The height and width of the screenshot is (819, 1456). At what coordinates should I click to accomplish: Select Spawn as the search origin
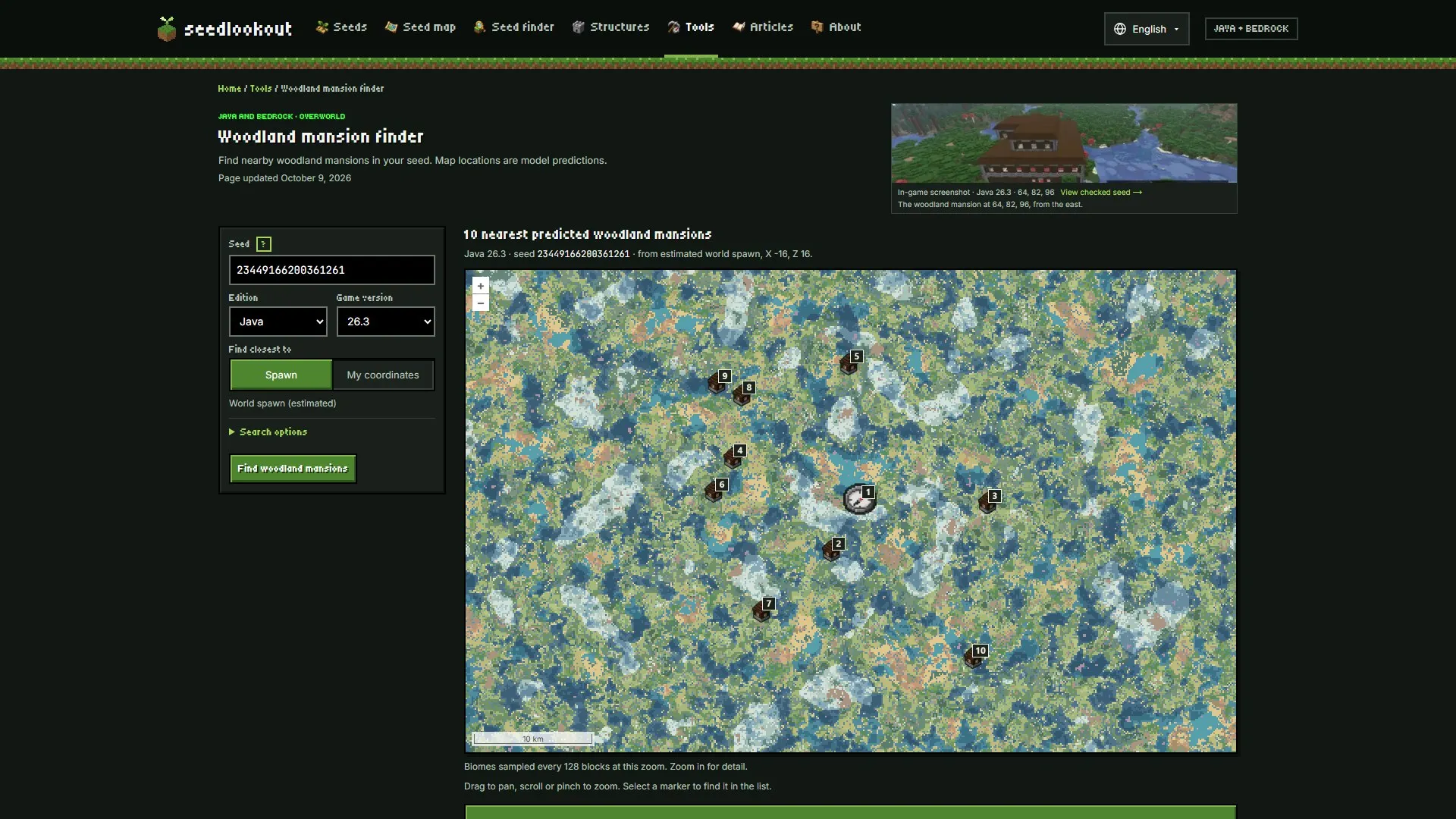281,375
